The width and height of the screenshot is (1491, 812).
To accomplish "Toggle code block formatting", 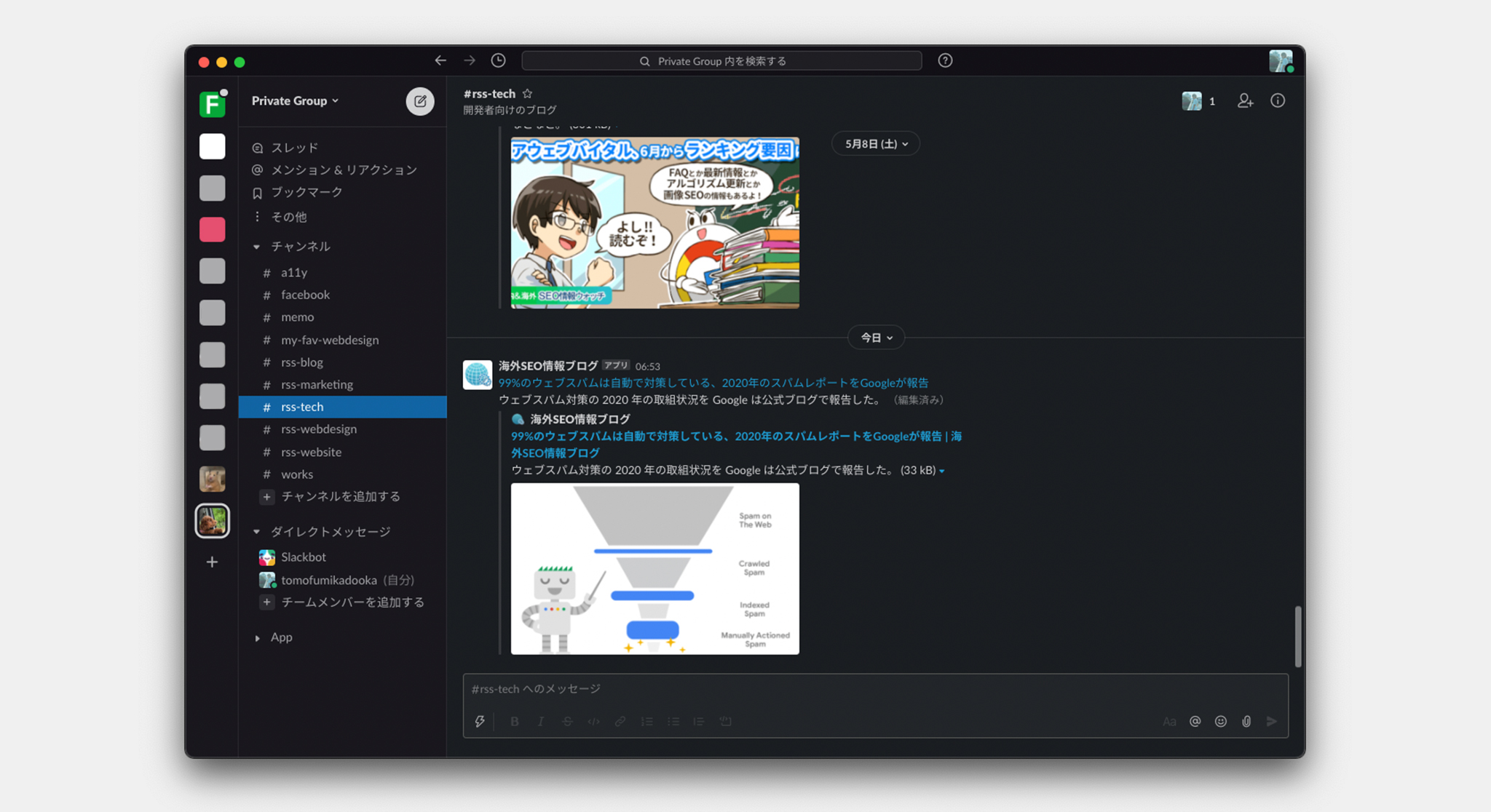I will (725, 721).
